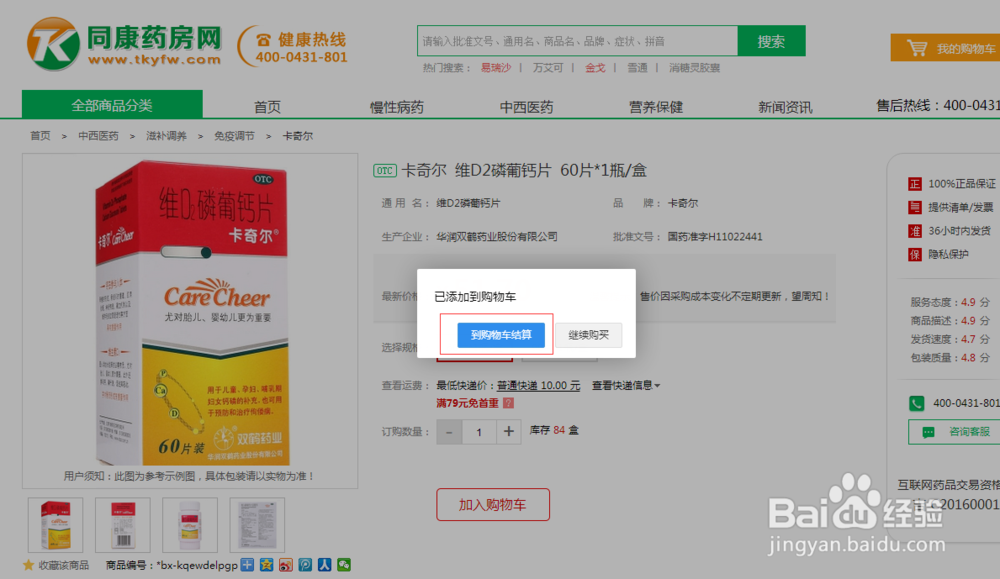Click hot search term 易瑞沙
The image size is (1000, 579).
coord(496,68)
